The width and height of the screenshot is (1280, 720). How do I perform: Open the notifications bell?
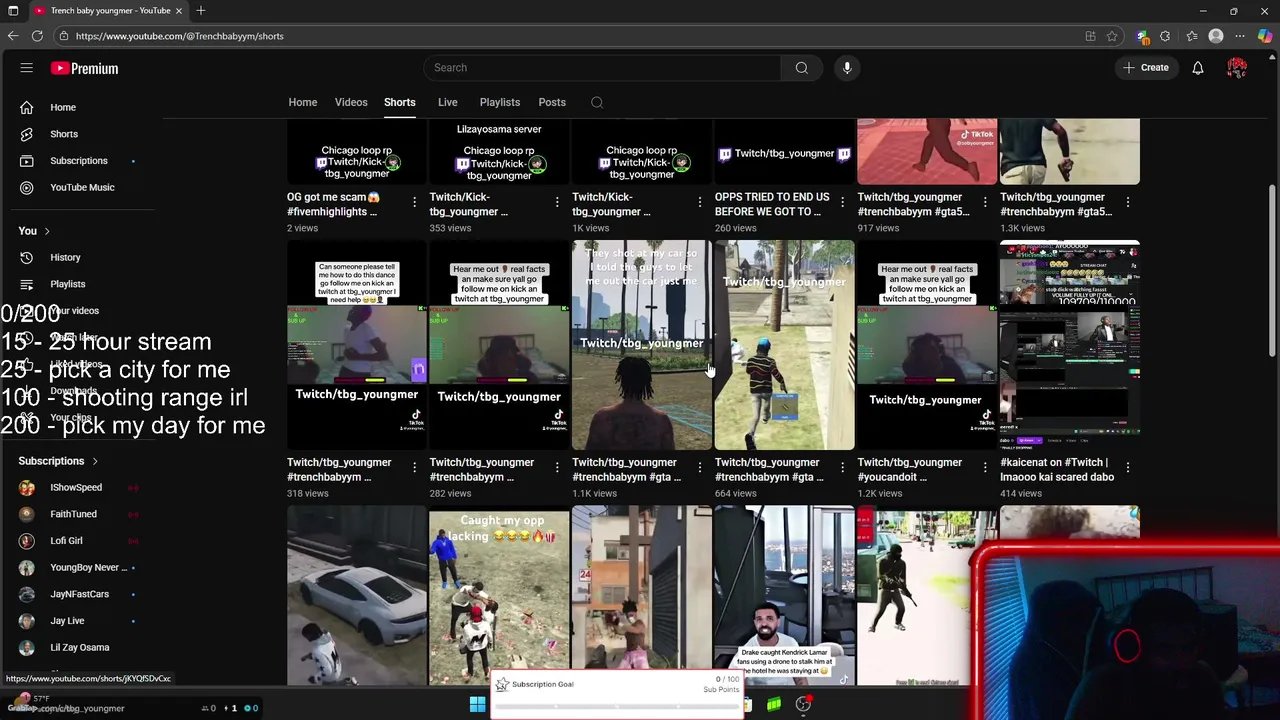coord(1197,68)
